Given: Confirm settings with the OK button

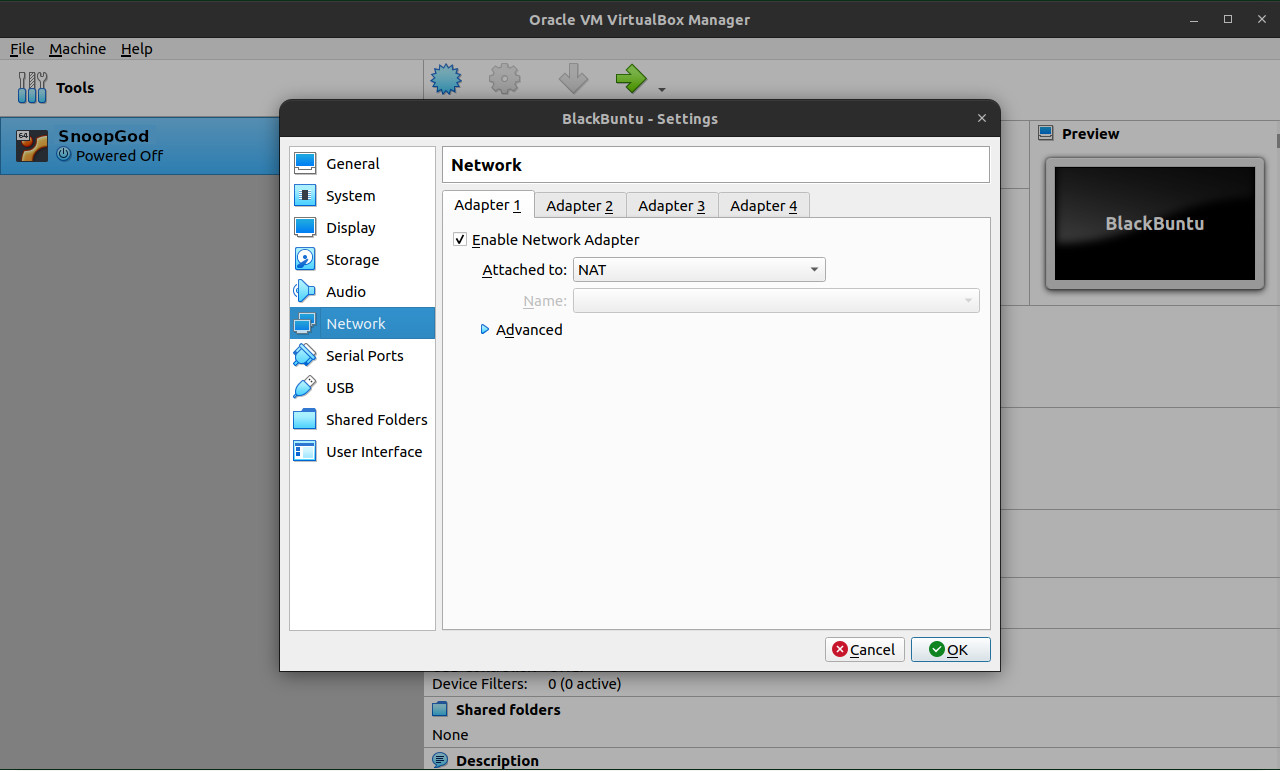Looking at the screenshot, I should [951, 650].
